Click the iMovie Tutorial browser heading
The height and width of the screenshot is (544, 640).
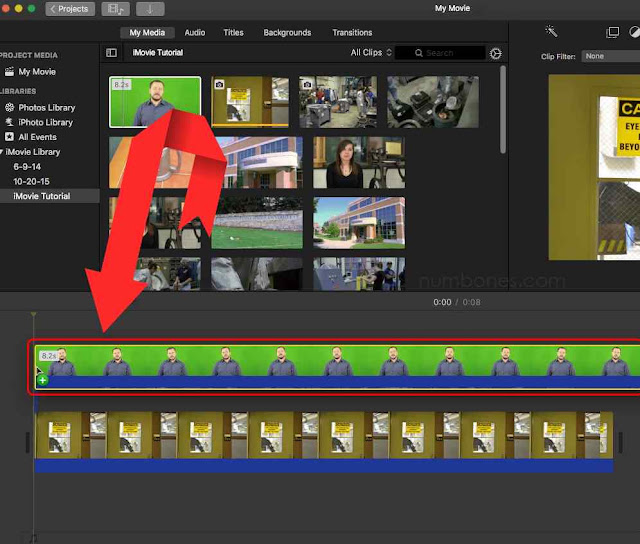(158, 53)
